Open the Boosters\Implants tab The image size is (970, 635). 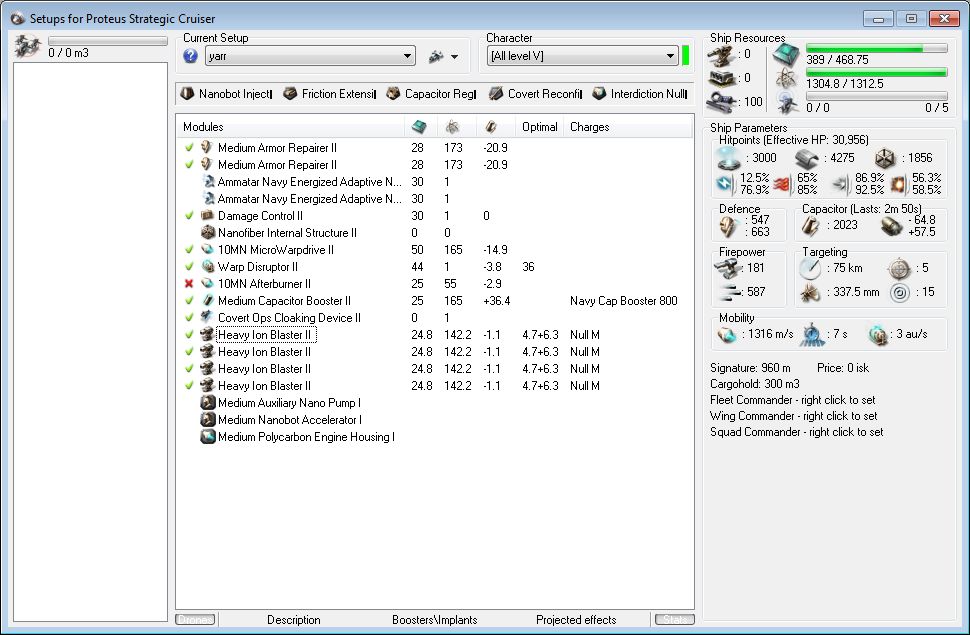(x=435, y=620)
